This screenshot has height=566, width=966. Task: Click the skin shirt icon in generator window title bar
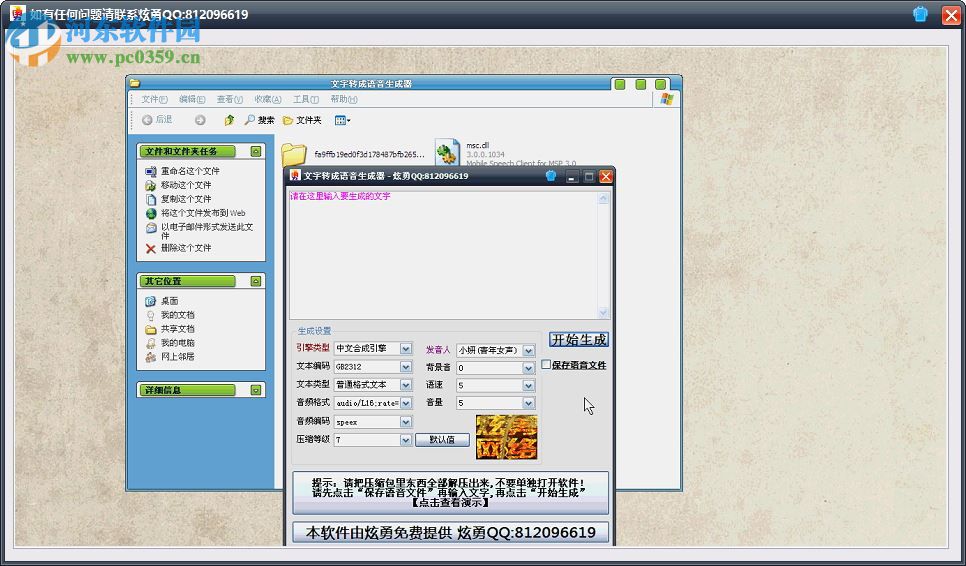click(551, 176)
